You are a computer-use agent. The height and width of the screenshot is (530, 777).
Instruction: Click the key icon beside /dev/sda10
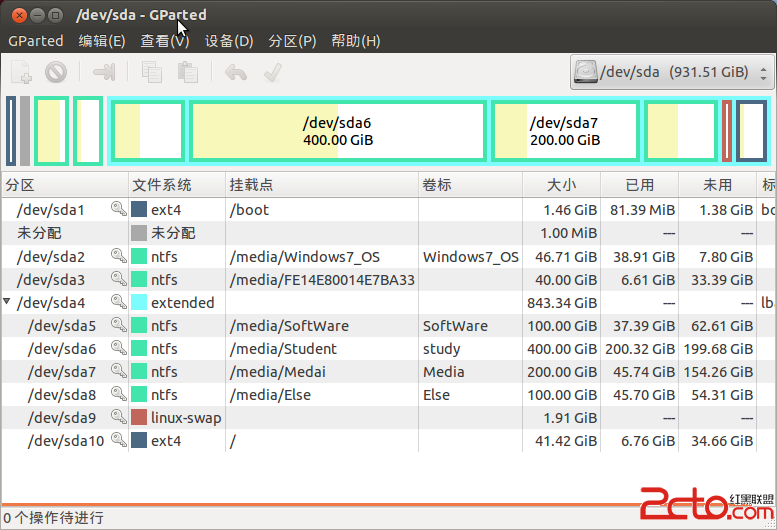[x=118, y=440]
